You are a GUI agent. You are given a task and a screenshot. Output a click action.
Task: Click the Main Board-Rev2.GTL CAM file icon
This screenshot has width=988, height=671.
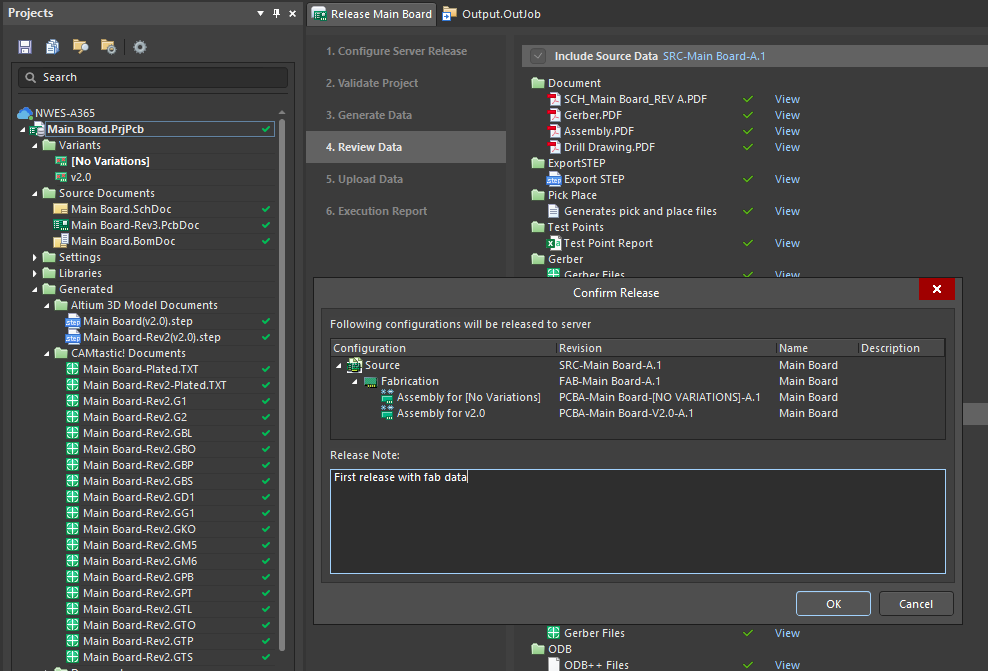click(x=72, y=609)
